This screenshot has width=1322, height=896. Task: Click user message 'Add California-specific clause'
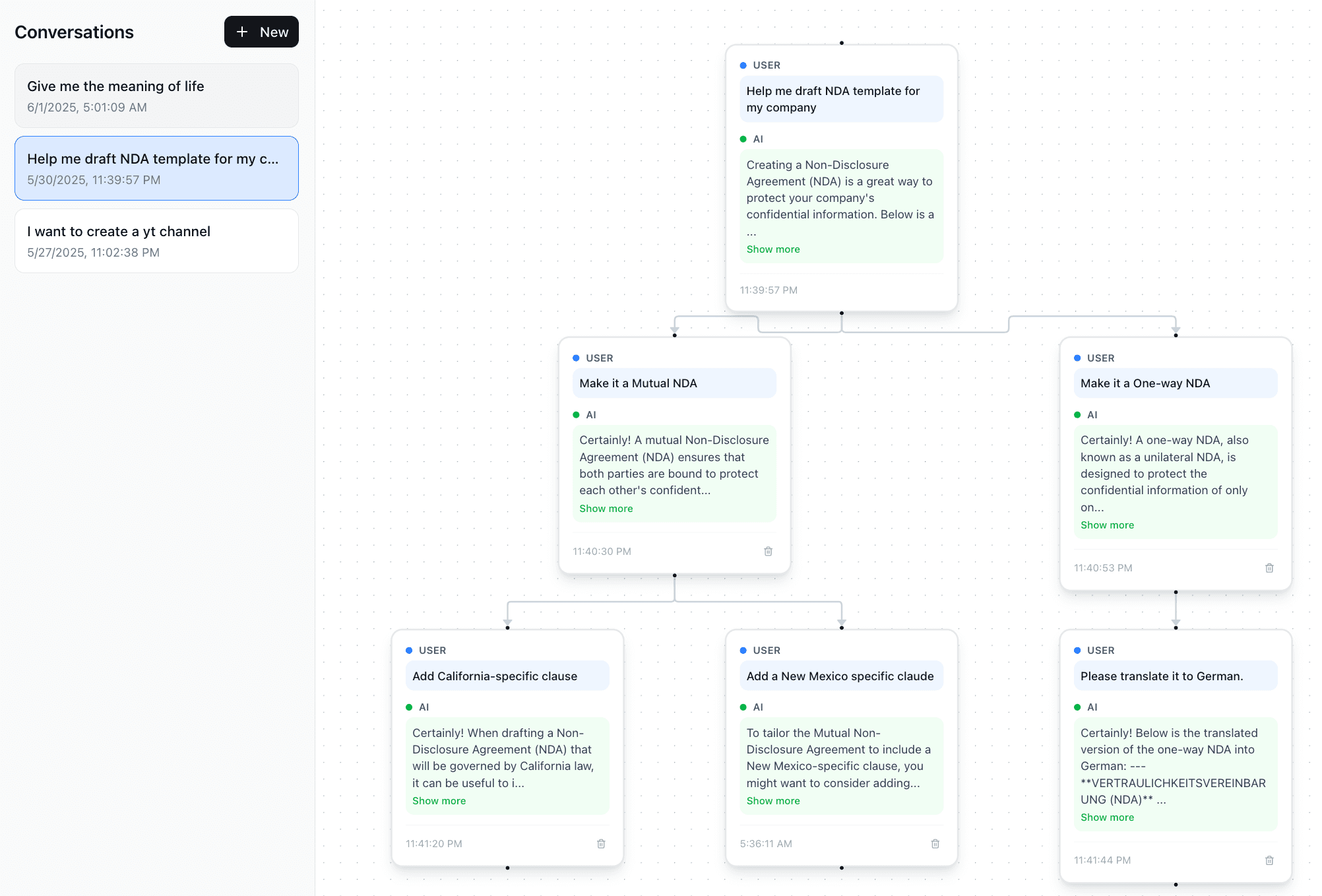507,676
